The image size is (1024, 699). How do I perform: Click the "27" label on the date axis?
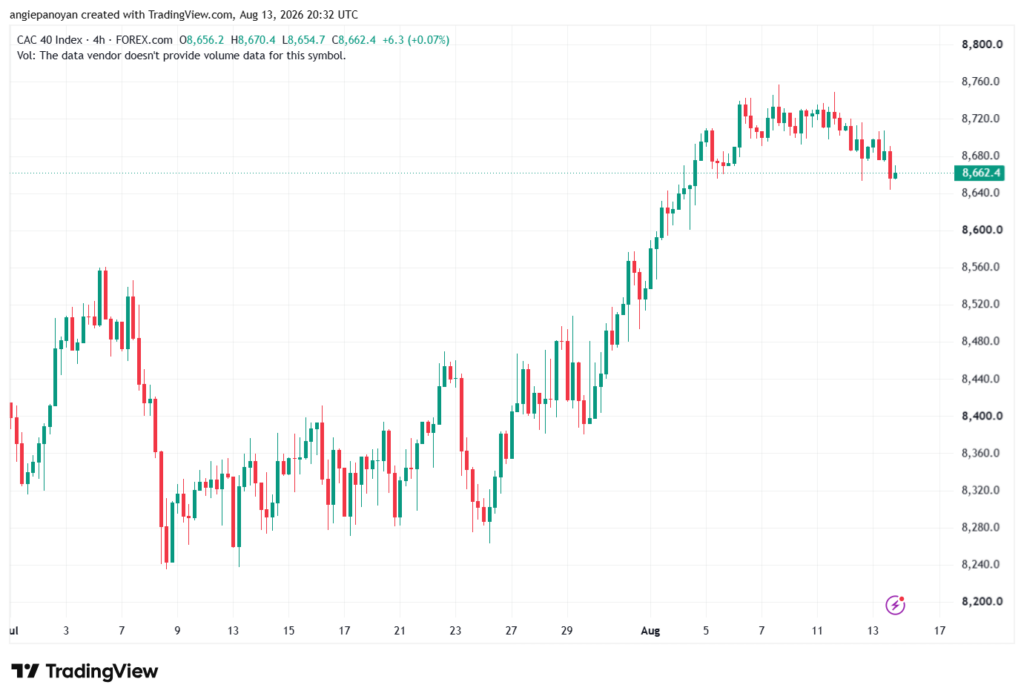(x=511, y=630)
